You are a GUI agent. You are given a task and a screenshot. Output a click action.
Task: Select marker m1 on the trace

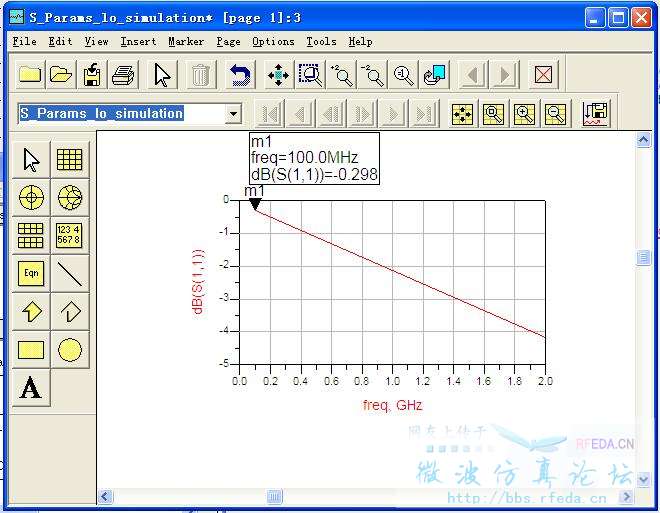pos(255,204)
